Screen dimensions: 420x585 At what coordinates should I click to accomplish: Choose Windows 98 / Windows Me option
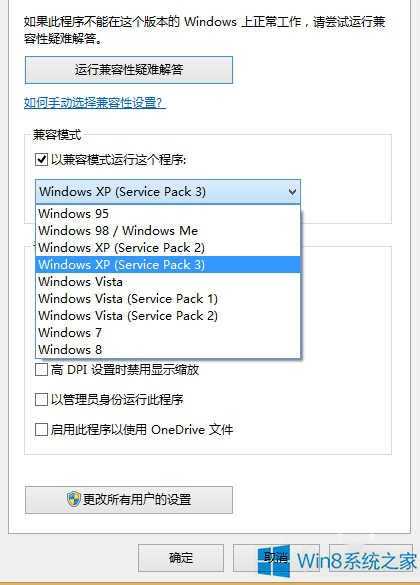[168, 231]
